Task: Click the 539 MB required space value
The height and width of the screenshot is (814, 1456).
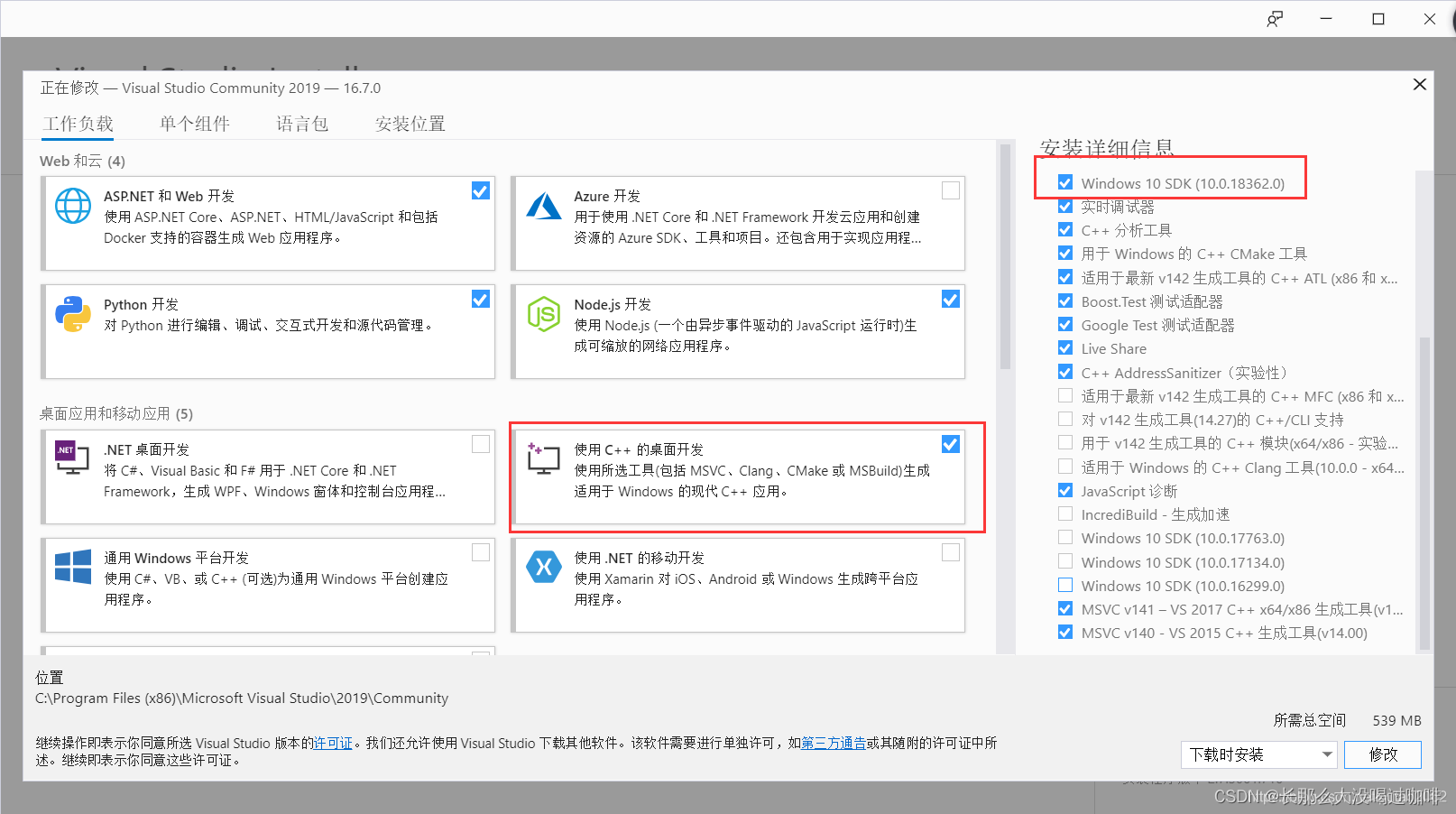Action: [x=1396, y=720]
